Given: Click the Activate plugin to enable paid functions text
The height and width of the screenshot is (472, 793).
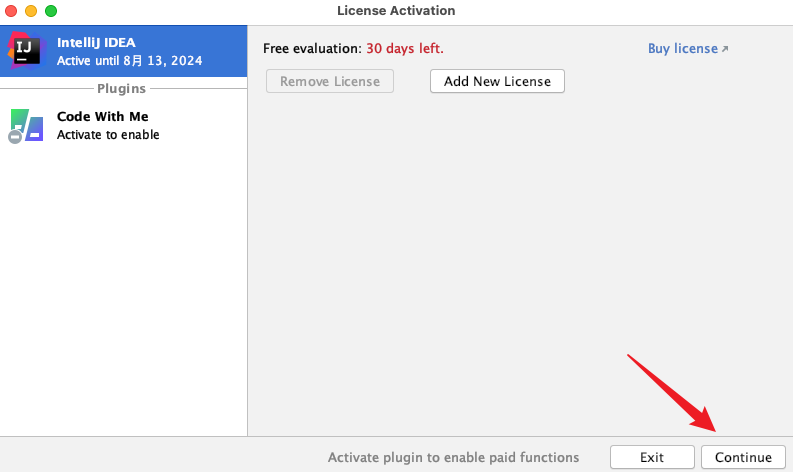Looking at the screenshot, I should 453,457.
